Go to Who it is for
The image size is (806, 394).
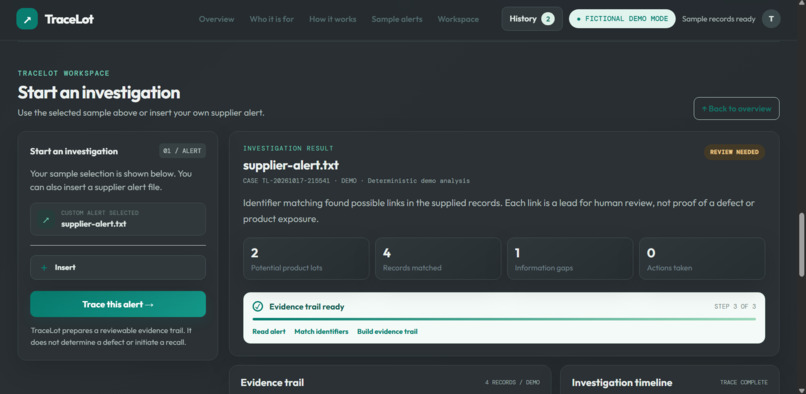[271, 19]
